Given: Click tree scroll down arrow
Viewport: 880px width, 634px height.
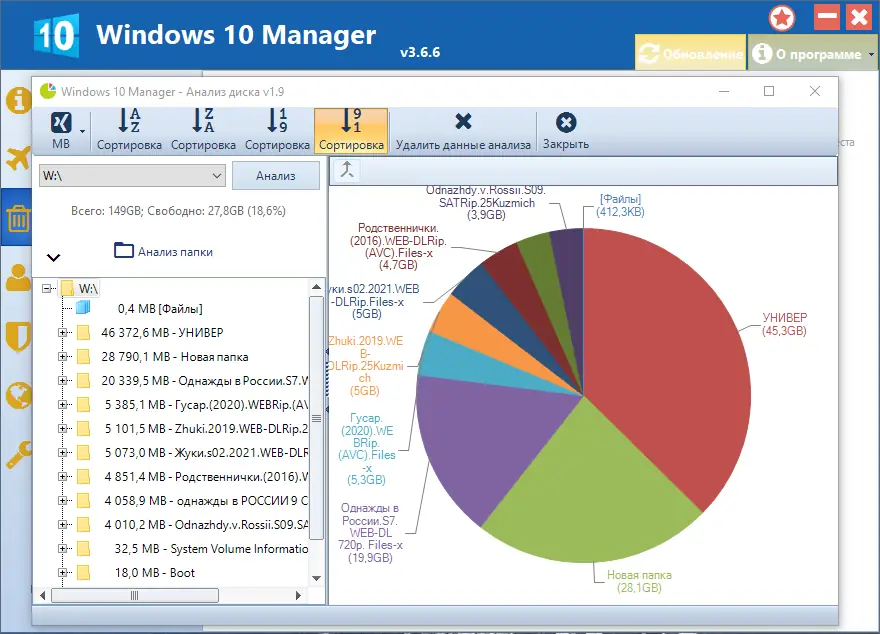Looking at the screenshot, I should pyautogui.click(x=317, y=578).
